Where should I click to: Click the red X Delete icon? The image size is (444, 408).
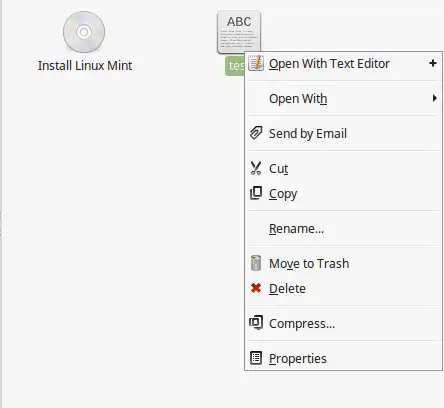click(256, 288)
